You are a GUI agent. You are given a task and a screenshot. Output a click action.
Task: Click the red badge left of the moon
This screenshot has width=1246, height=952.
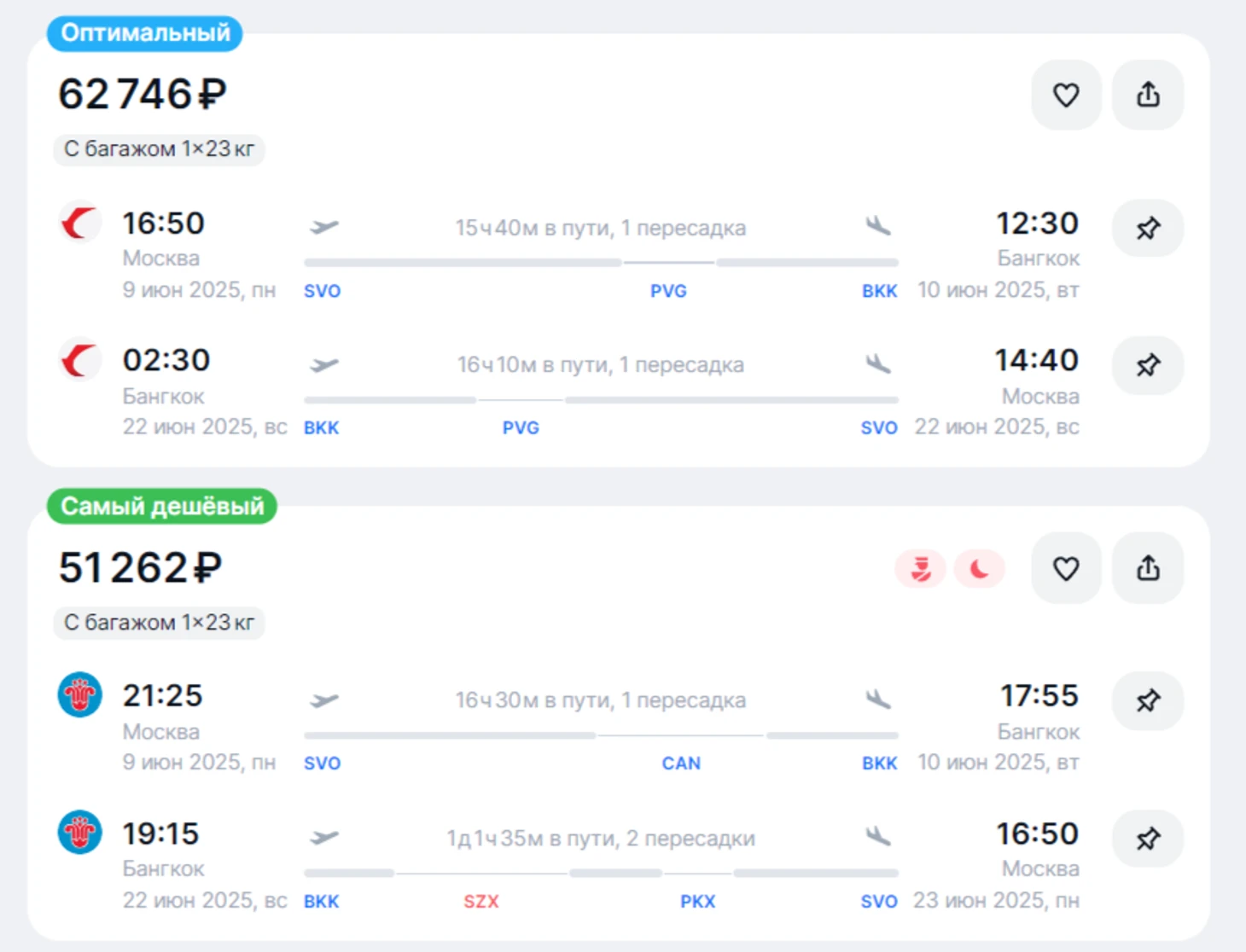pyautogui.click(x=920, y=569)
